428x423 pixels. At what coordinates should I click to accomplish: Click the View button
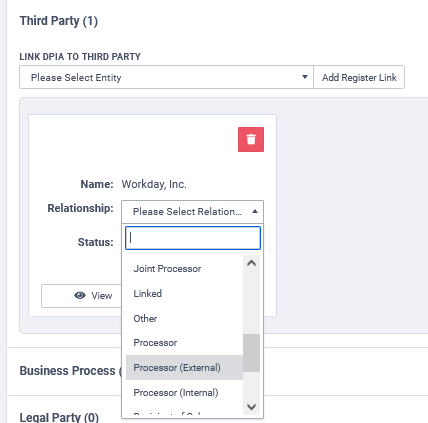(81, 296)
